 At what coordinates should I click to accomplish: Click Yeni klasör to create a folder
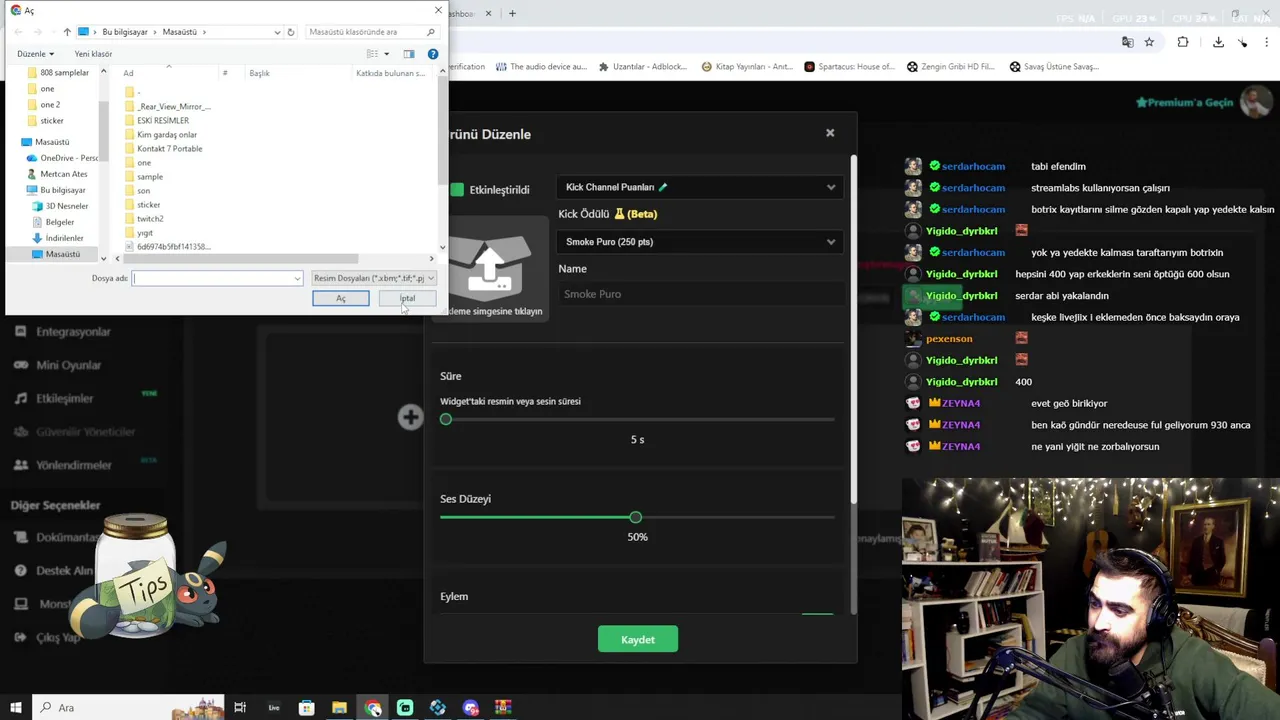coord(93,54)
